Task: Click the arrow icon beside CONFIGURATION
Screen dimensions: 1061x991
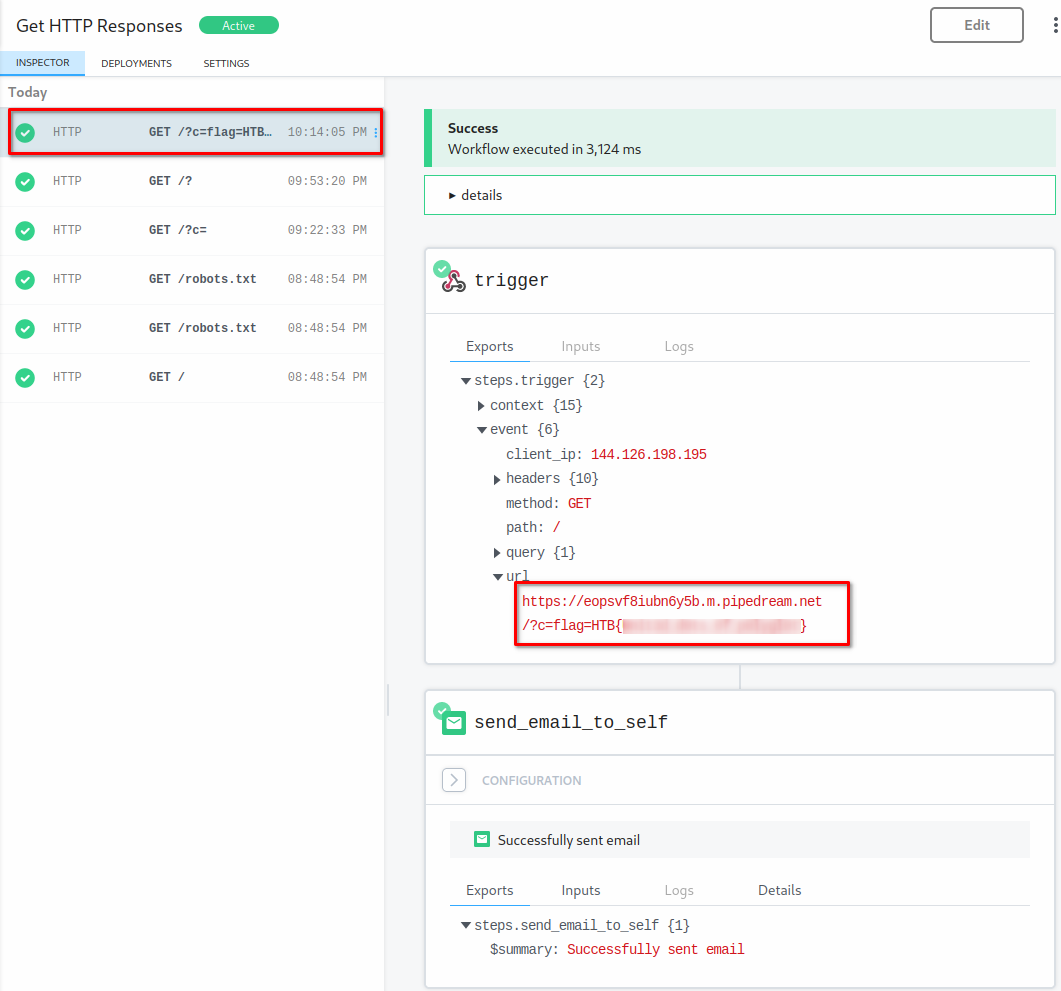Action: (x=454, y=780)
